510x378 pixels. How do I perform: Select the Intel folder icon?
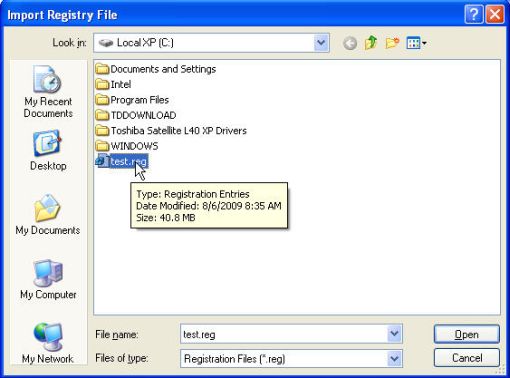tap(102, 84)
